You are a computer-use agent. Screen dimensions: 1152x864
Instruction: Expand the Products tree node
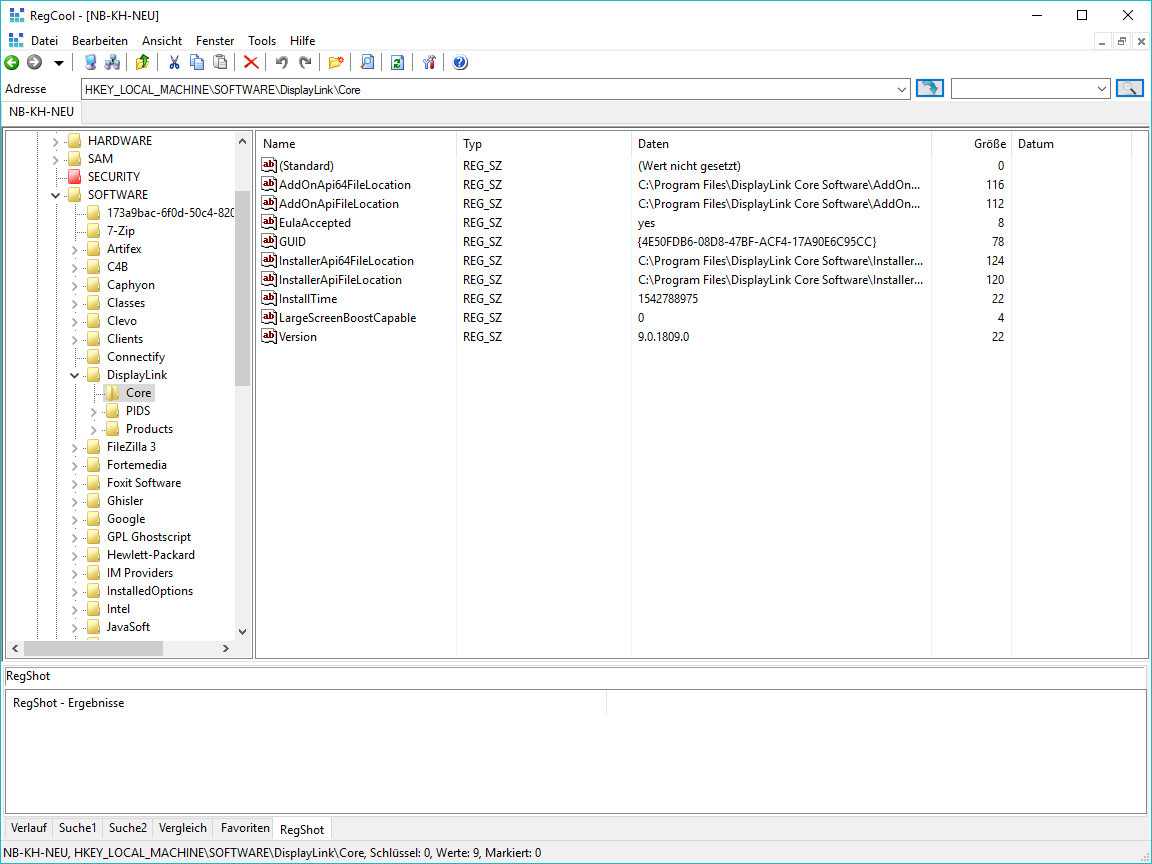pos(94,430)
